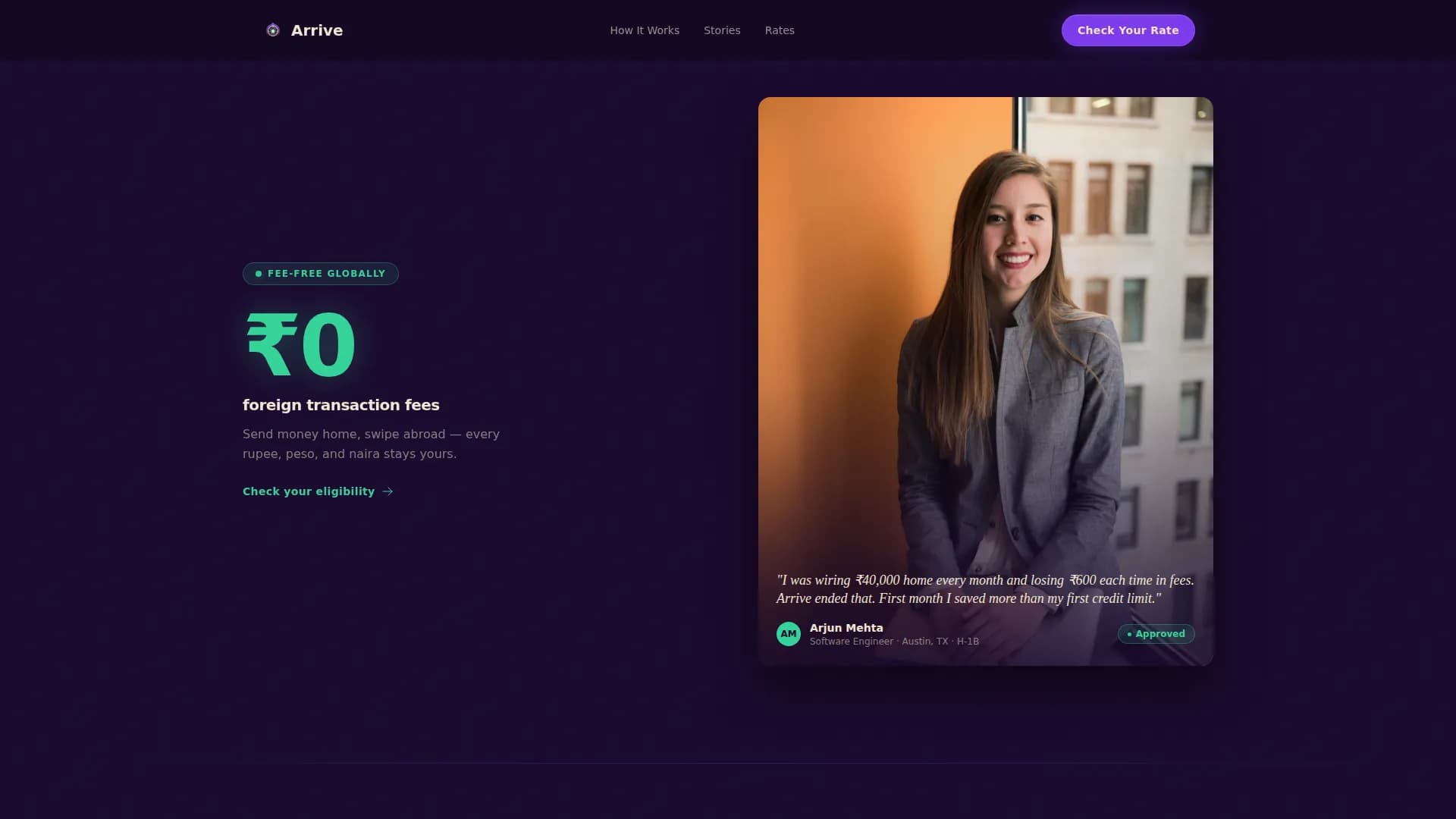1456x819 pixels.
Task: Go to the Stories section
Action: [722, 30]
